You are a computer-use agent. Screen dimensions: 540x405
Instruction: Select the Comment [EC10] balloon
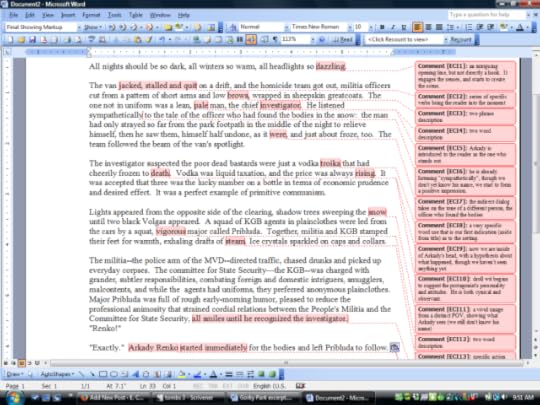pyautogui.click(x=465, y=288)
